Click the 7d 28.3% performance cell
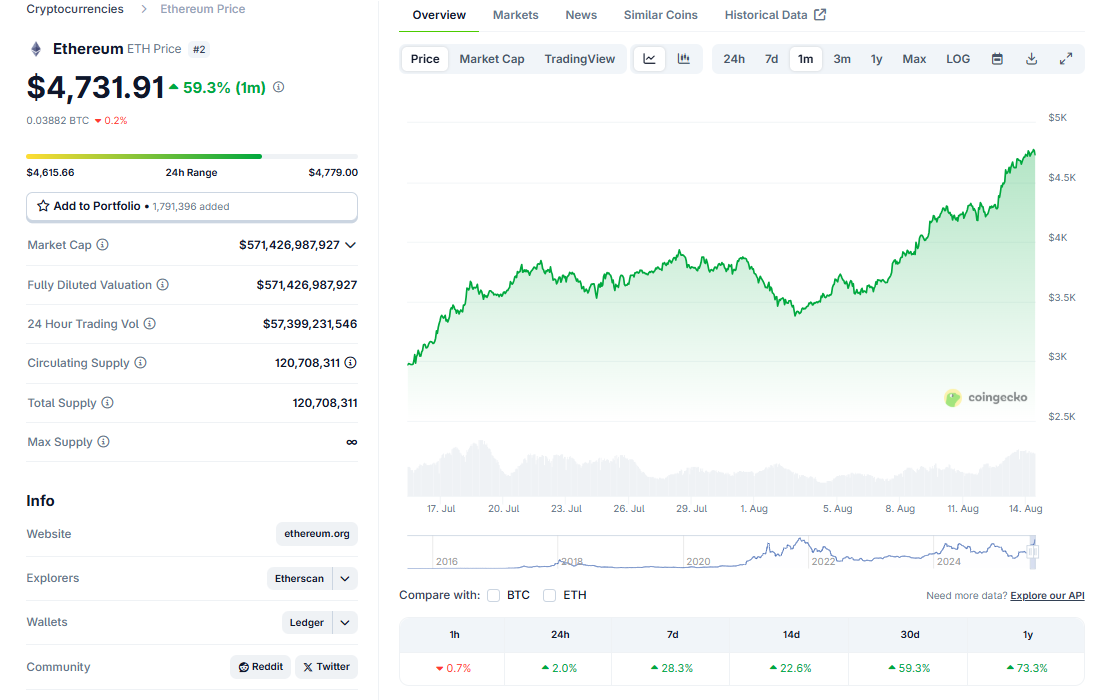This screenshot has width=1117, height=700. [x=672, y=669]
